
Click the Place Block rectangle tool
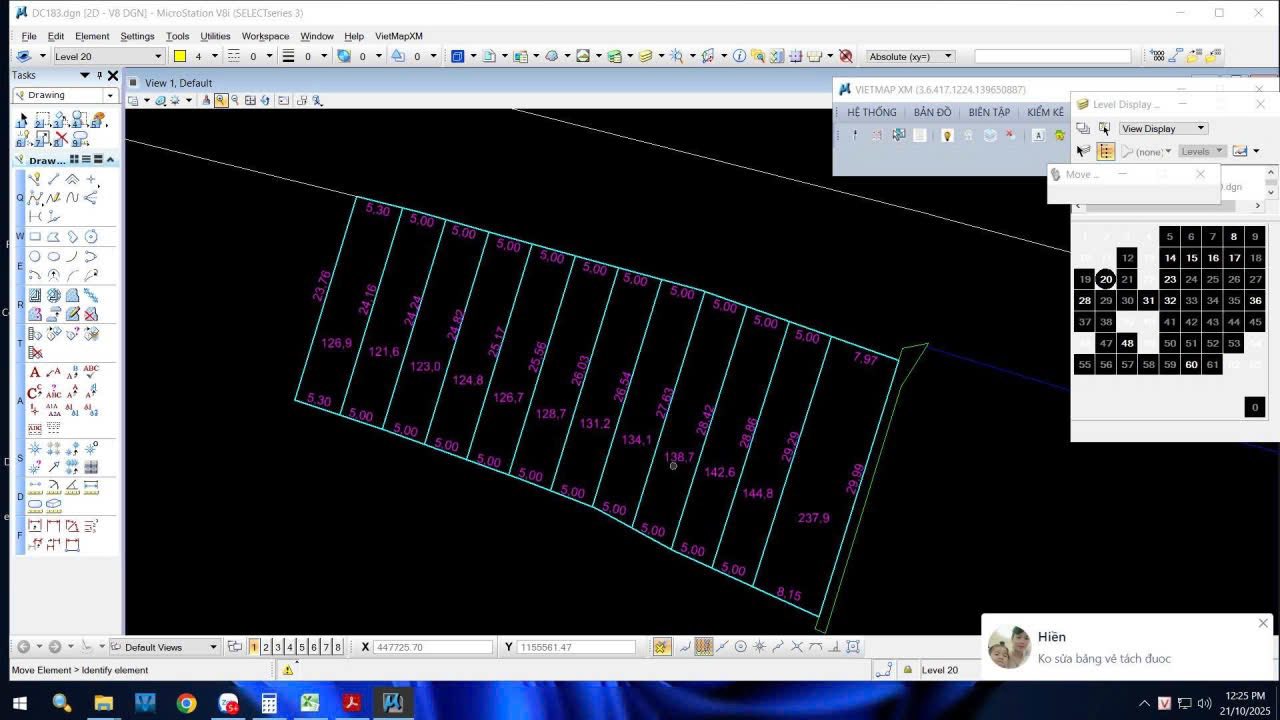pyautogui.click(x=35, y=237)
